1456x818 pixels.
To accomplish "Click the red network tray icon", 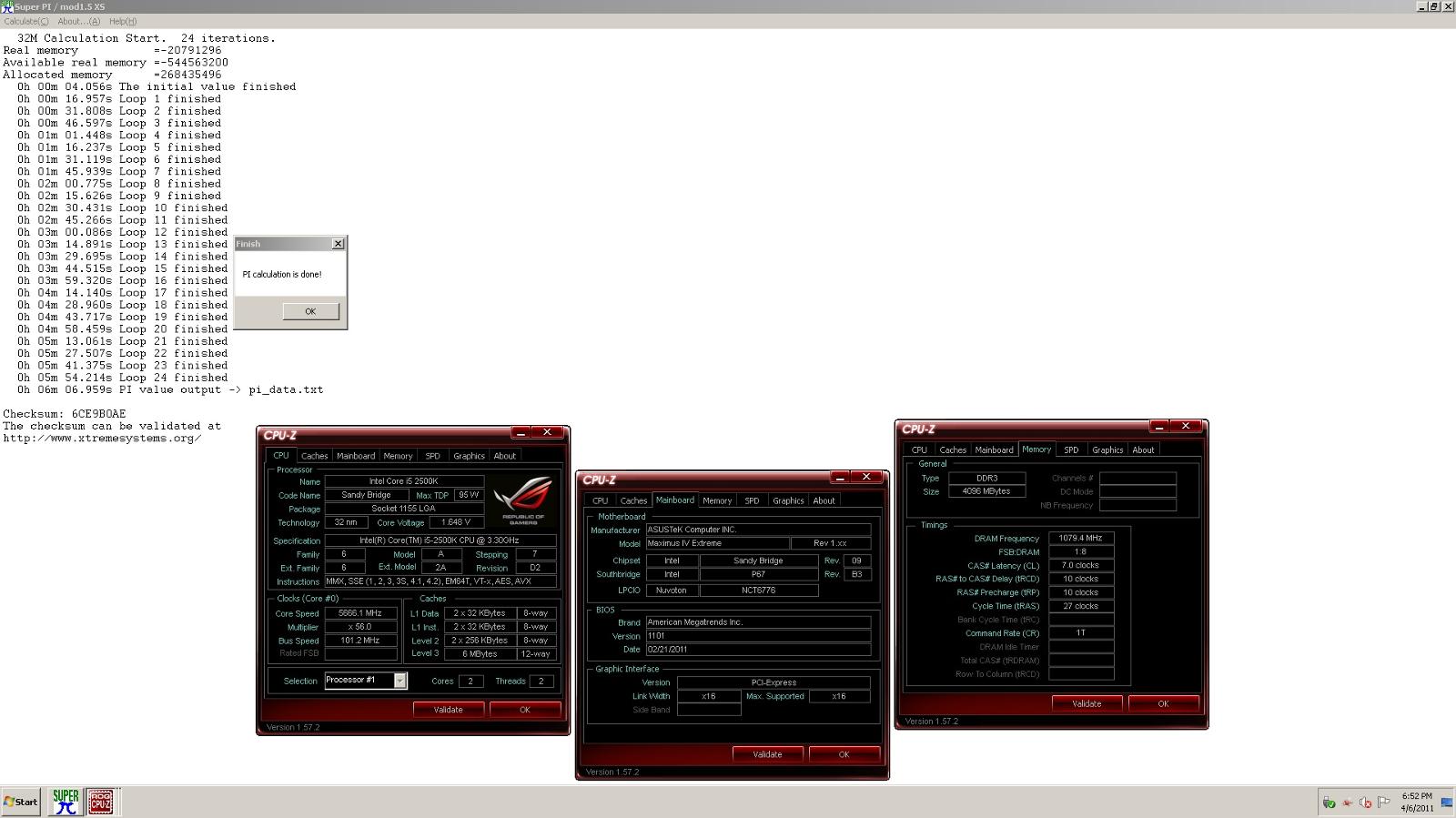I will [1348, 803].
